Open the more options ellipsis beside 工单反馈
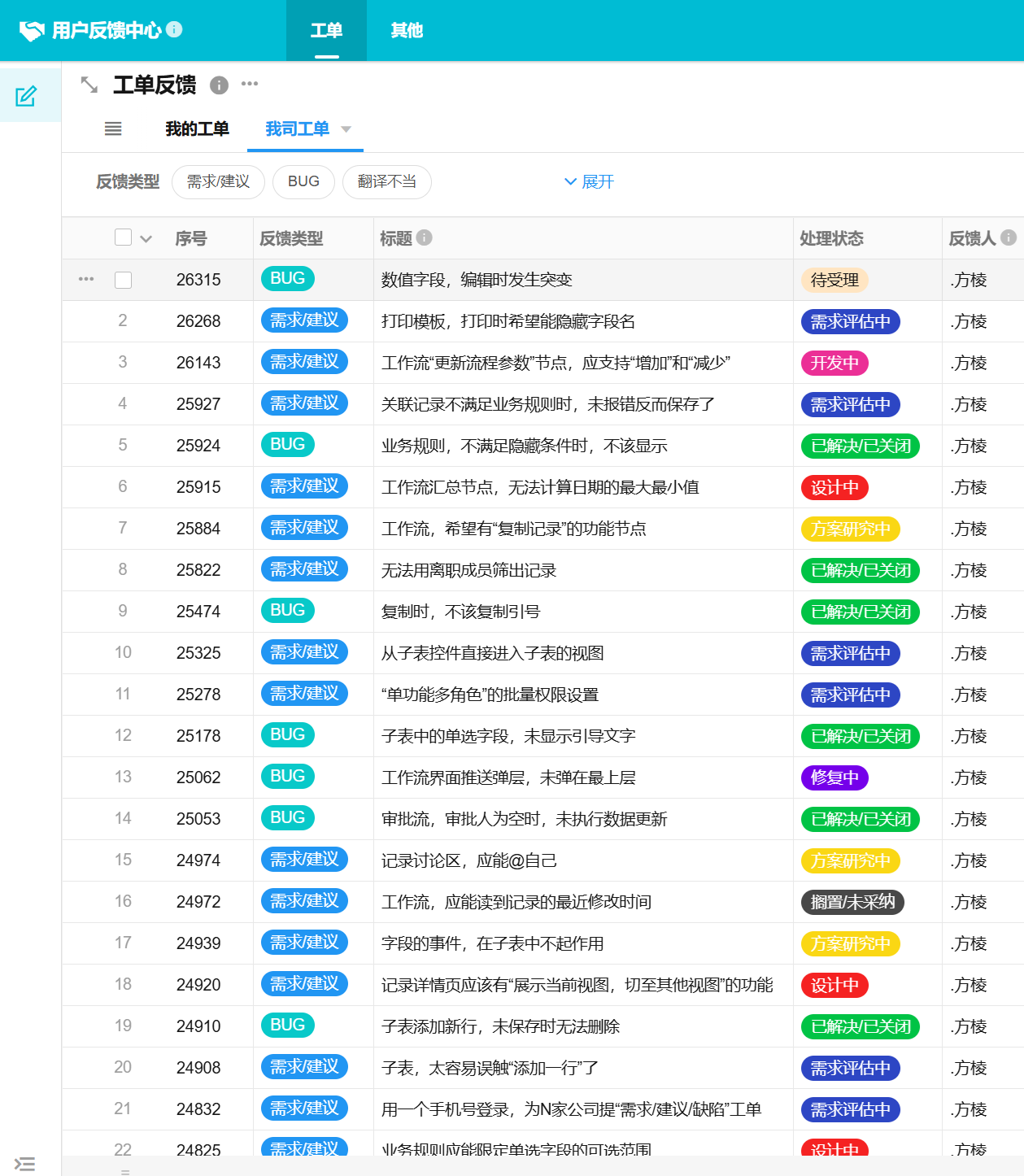The height and width of the screenshot is (1176, 1024). [250, 84]
